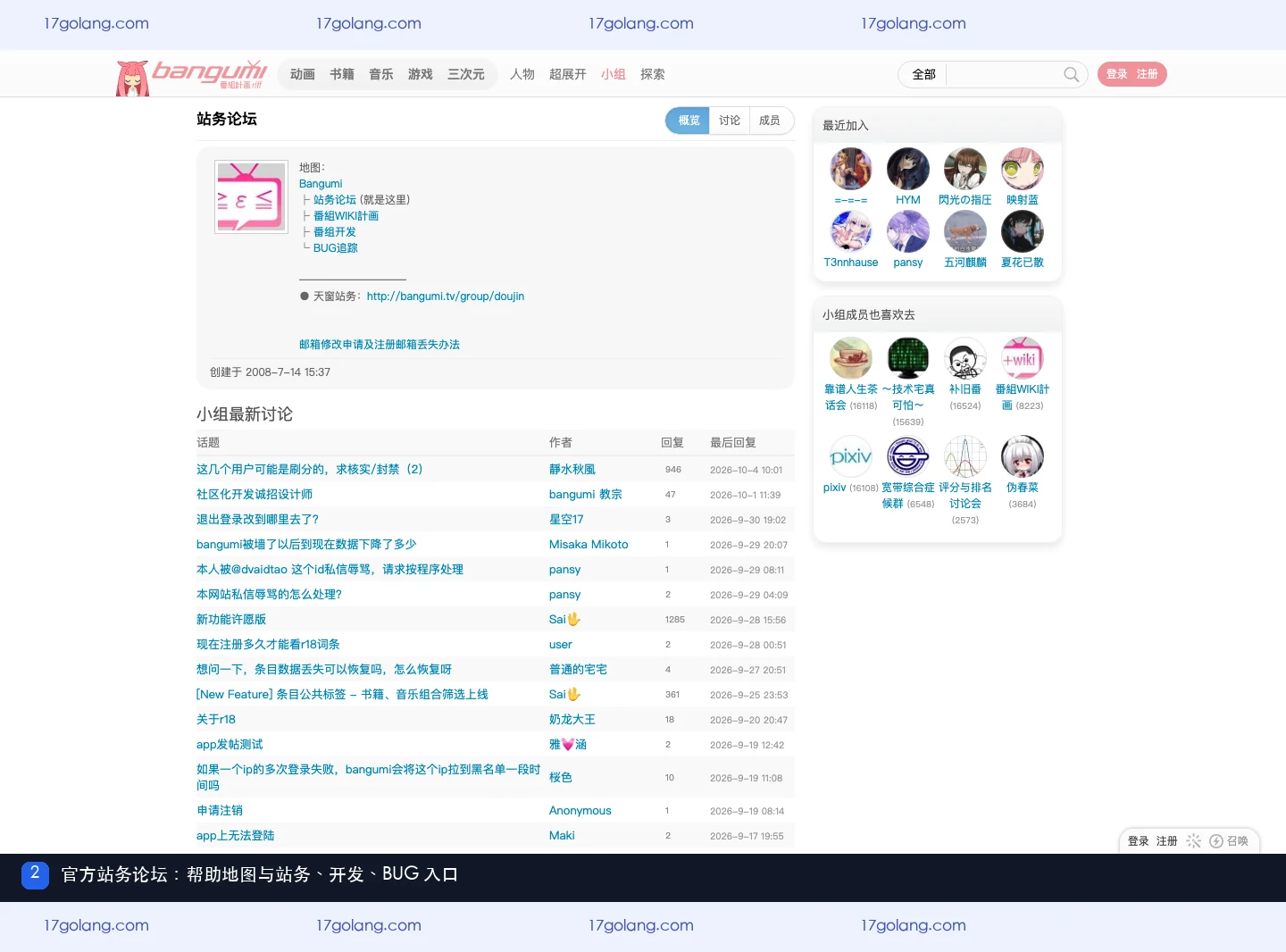This screenshot has width=1286, height=952.
Task: Open the 站务论坛 group avatar image
Action: click(x=251, y=196)
